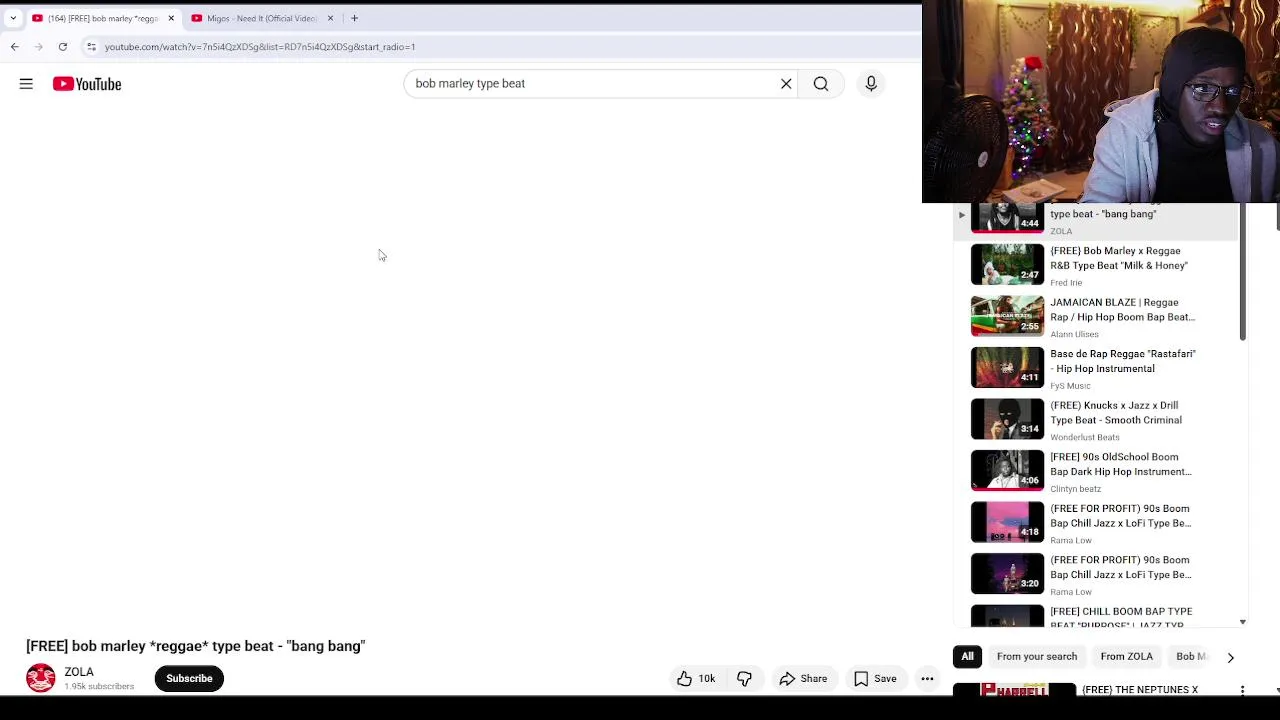1280x720 pixels.
Task: Play the Rama Low 3:20 thumbnail
Action: point(1007,573)
